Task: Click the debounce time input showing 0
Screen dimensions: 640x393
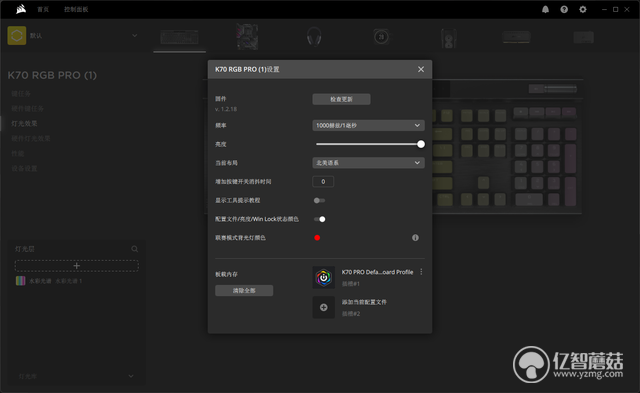Action: (x=323, y=182)
